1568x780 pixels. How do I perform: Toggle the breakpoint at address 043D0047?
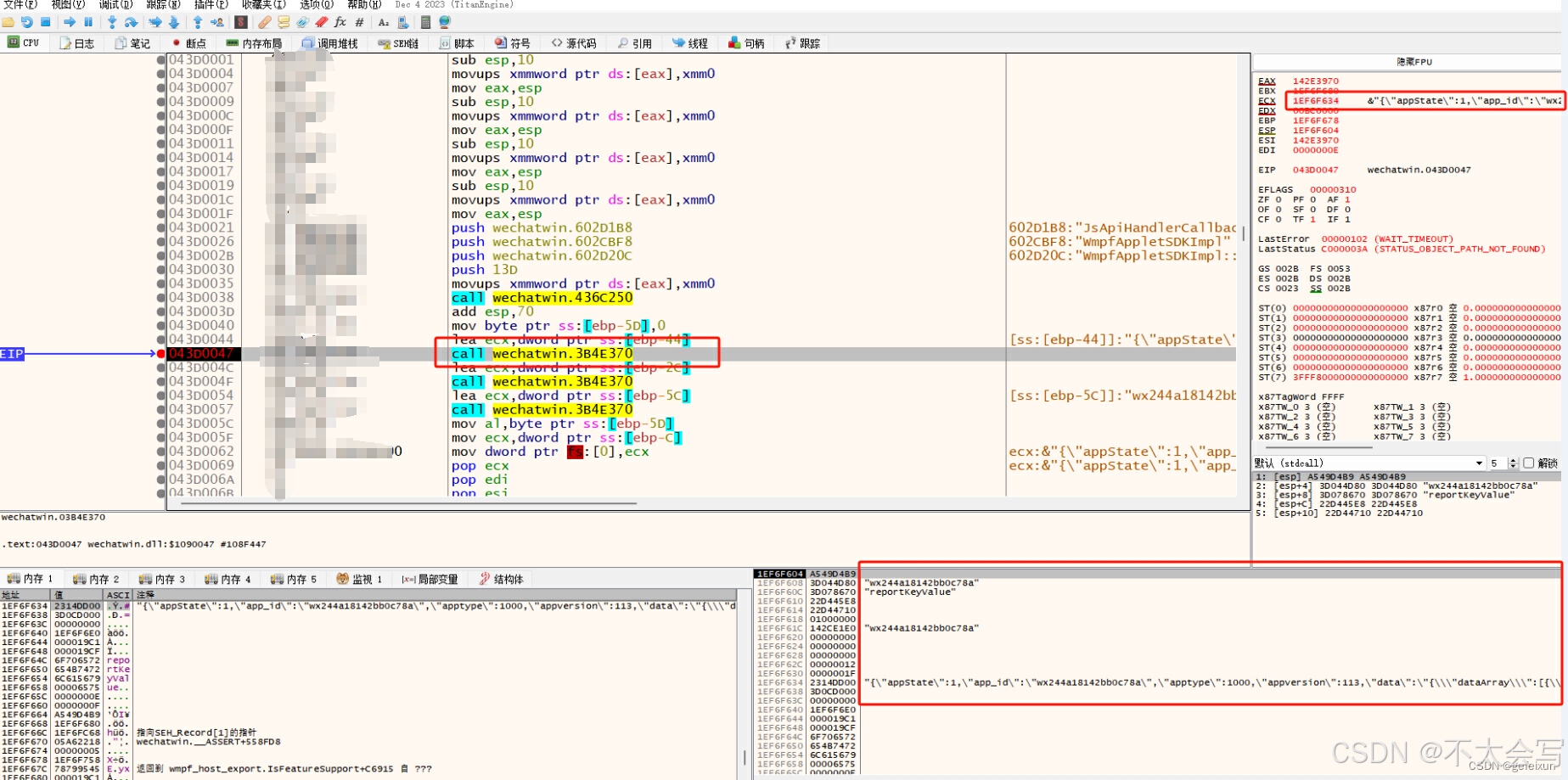160,354
